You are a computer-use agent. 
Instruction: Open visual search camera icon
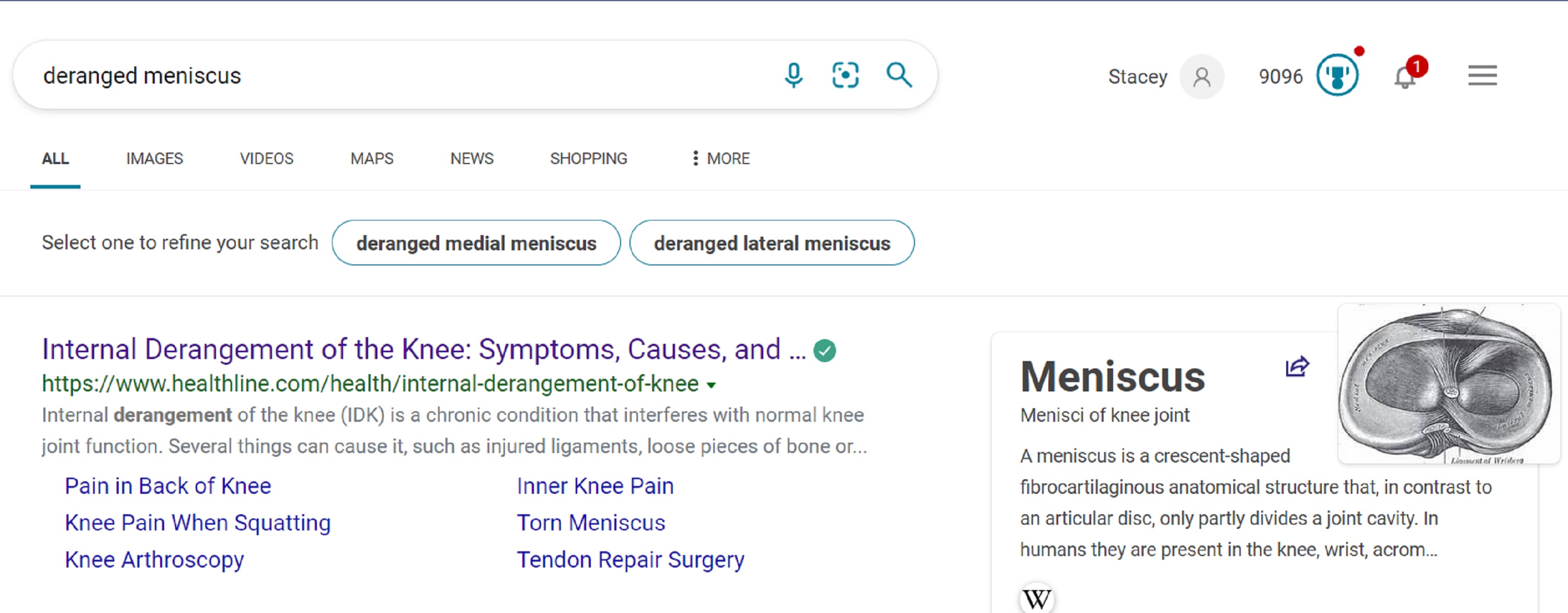click(845, 75)
